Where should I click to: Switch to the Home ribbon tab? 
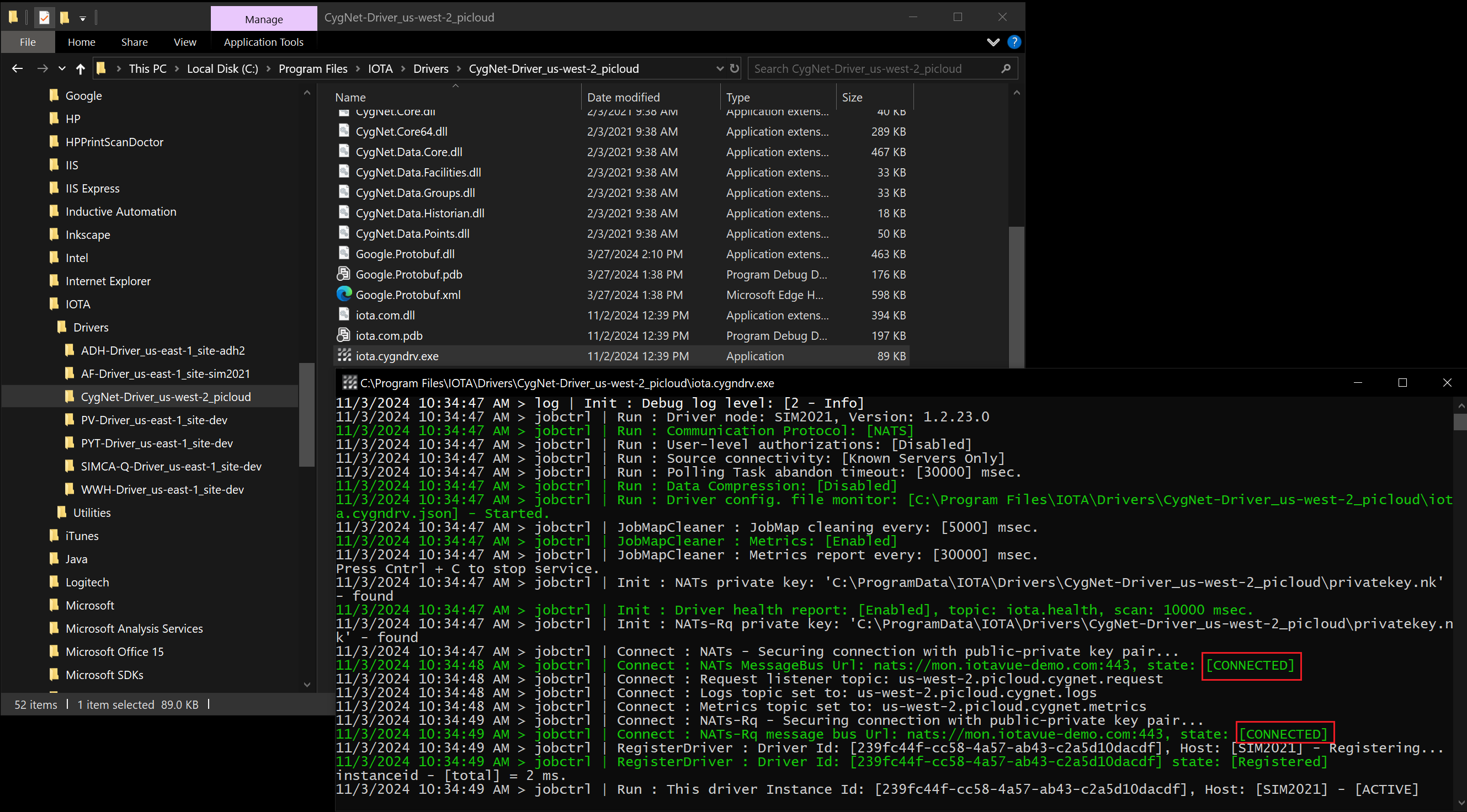pyautogui.click(x=82, y=42)
